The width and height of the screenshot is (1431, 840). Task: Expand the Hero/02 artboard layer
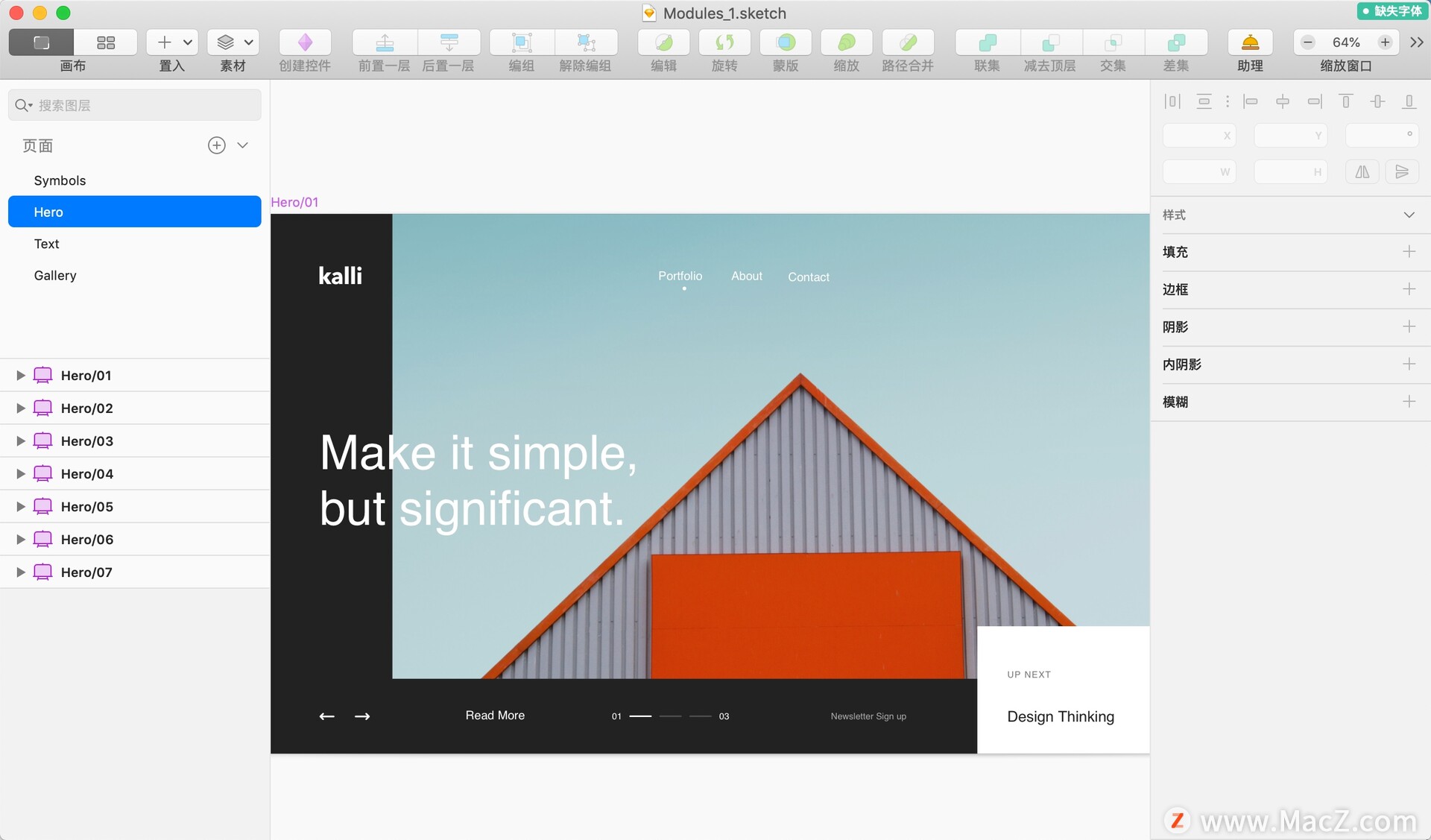coord(21,408)
